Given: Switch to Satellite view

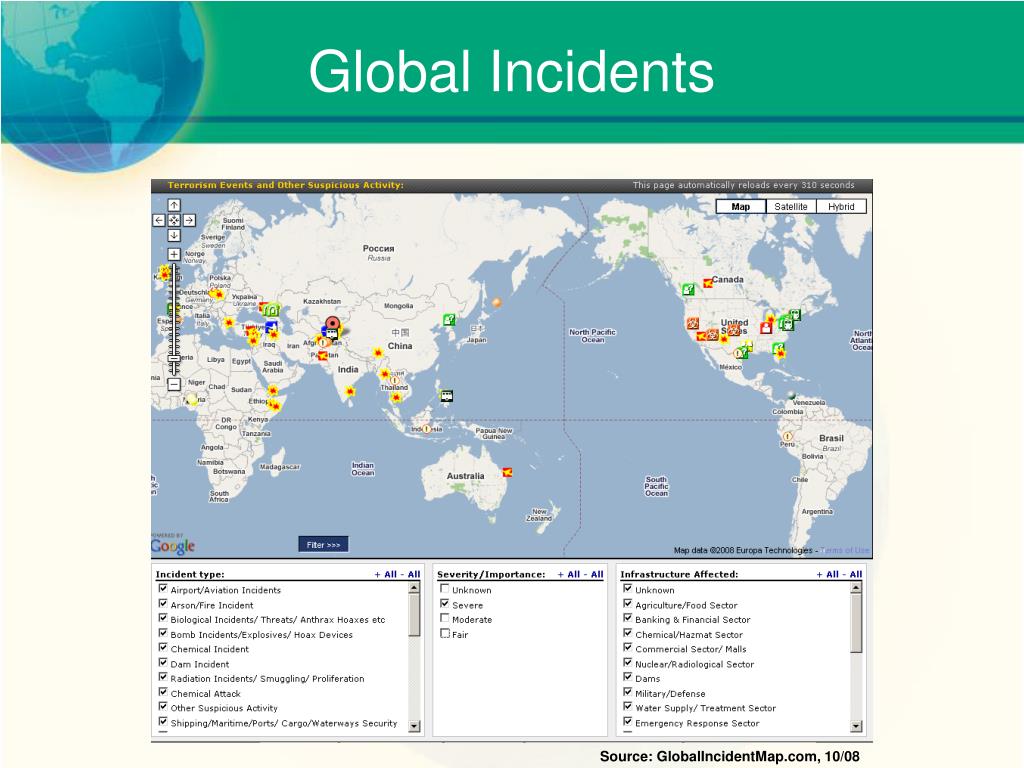Looking at the screenshot, I should coord(791,206).
